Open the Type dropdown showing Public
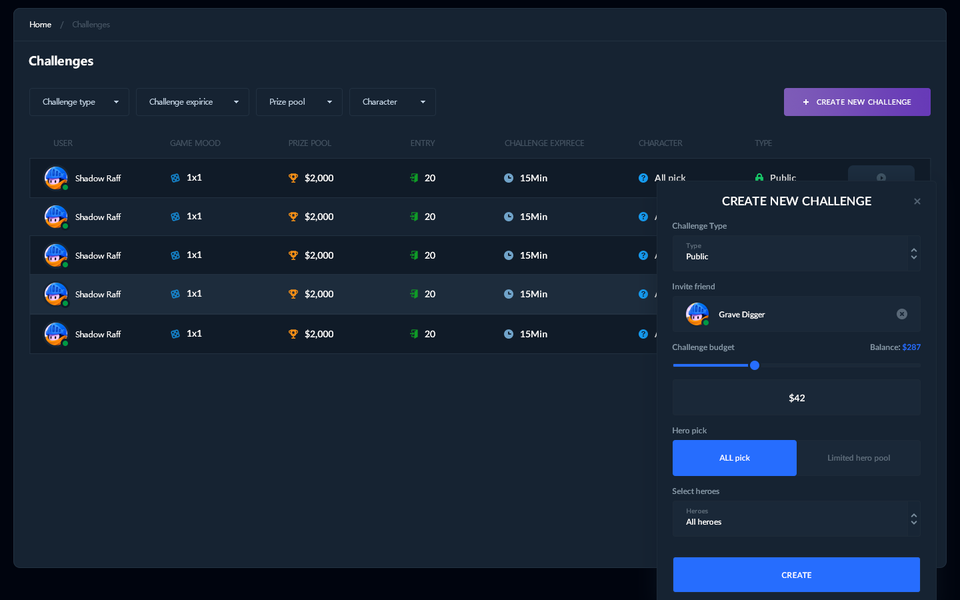The width and height of the screenshot is (960, 600). pyautogui.click(x=796, y=253)
